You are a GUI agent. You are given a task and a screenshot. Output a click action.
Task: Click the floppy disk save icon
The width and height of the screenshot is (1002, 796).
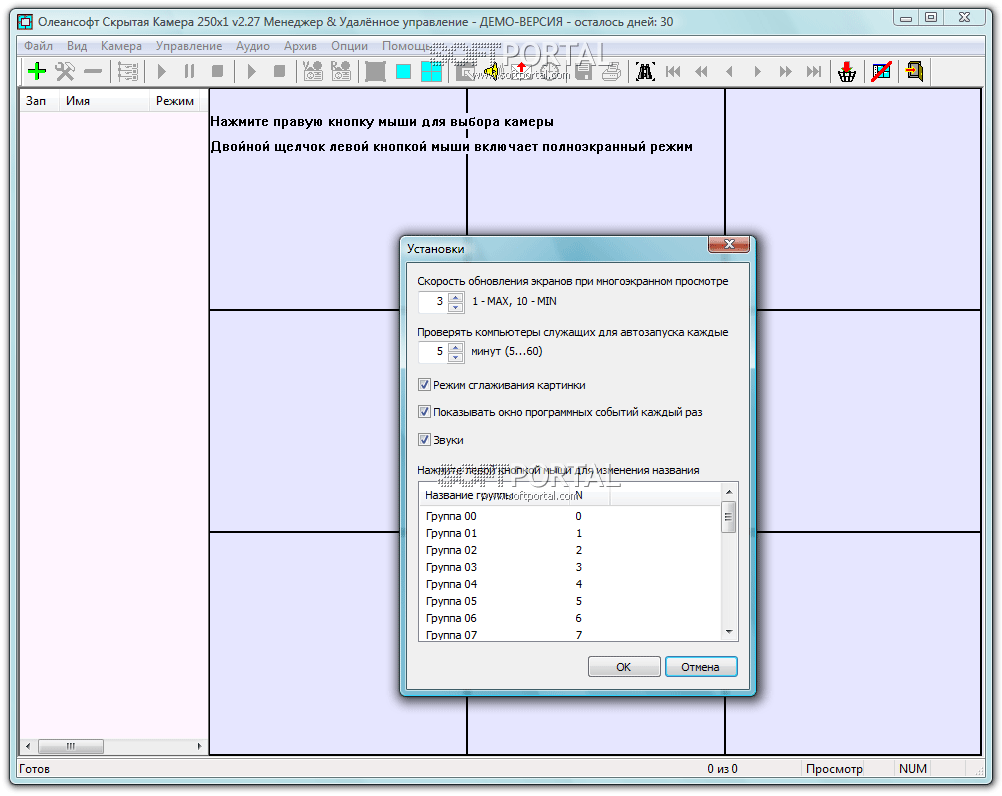[x=583, y=71]
